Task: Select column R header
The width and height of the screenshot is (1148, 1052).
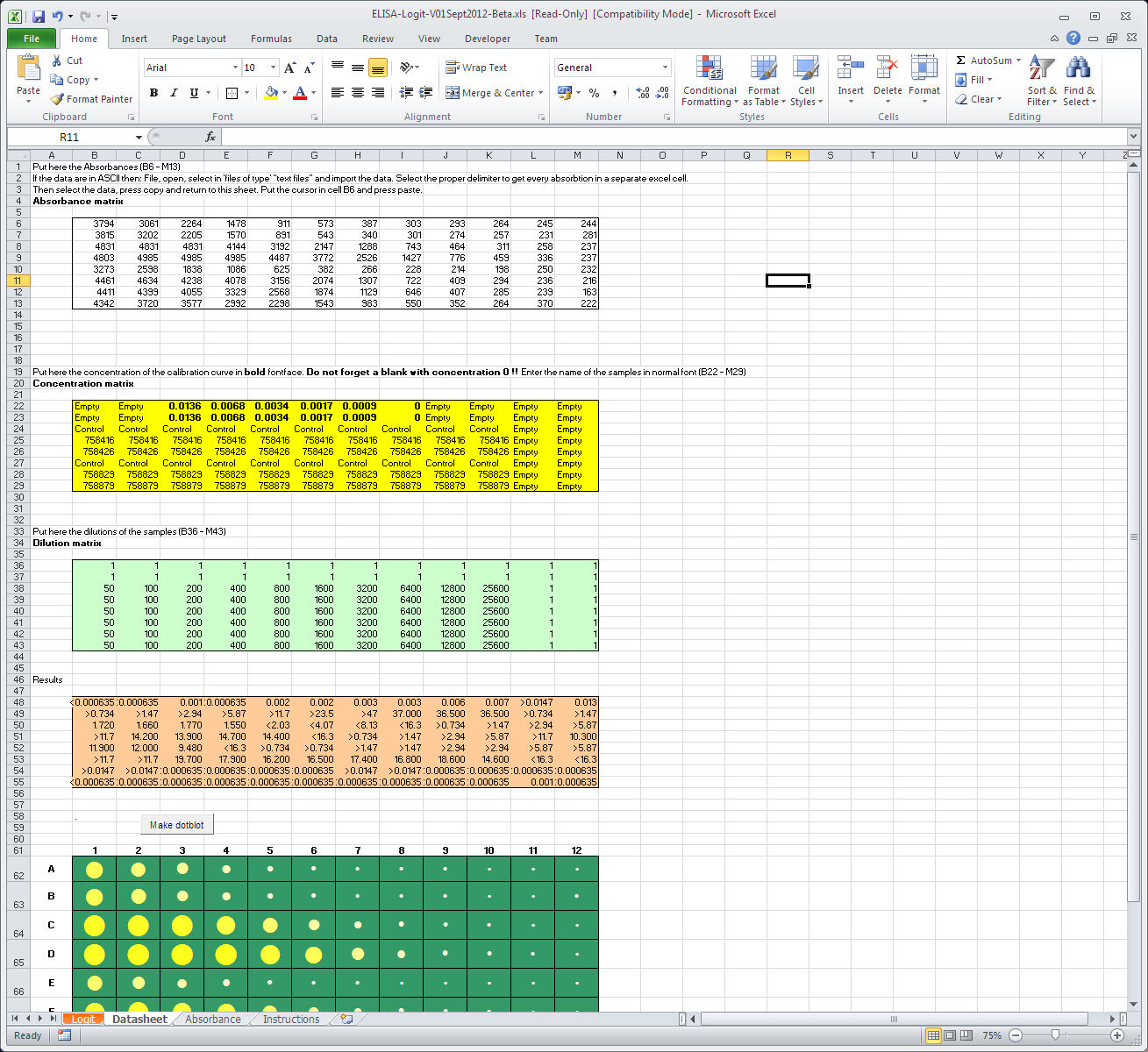Action: [788, 155]
